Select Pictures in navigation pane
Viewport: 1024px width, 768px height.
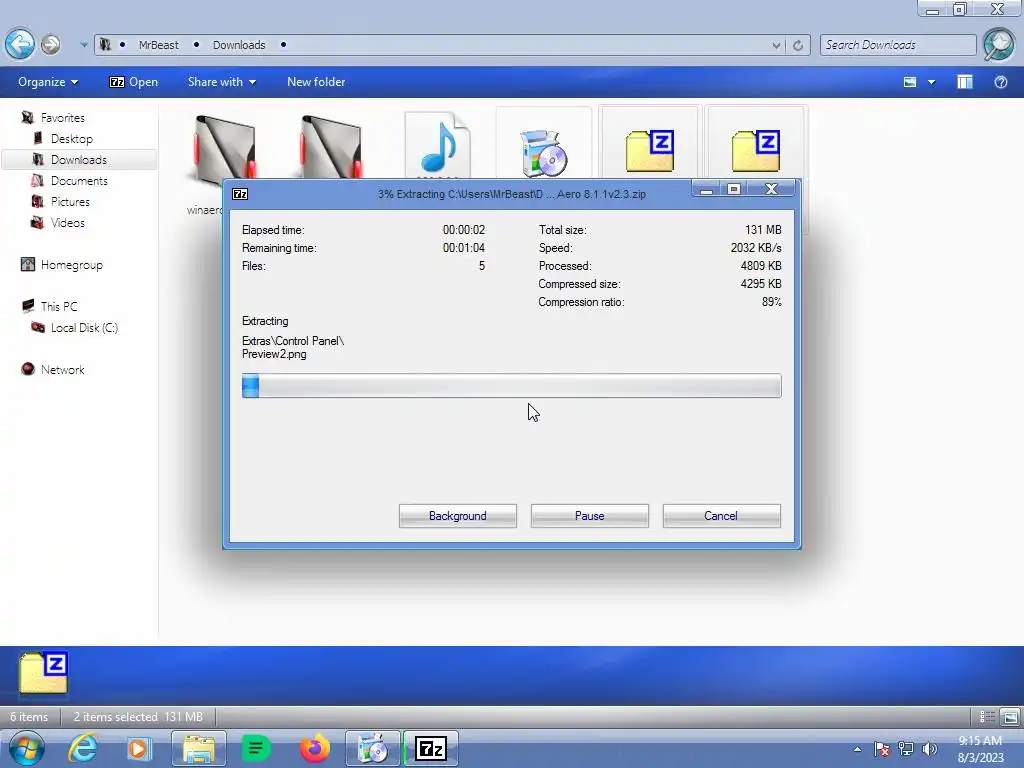pyautogui.click(x=70, y=201)
